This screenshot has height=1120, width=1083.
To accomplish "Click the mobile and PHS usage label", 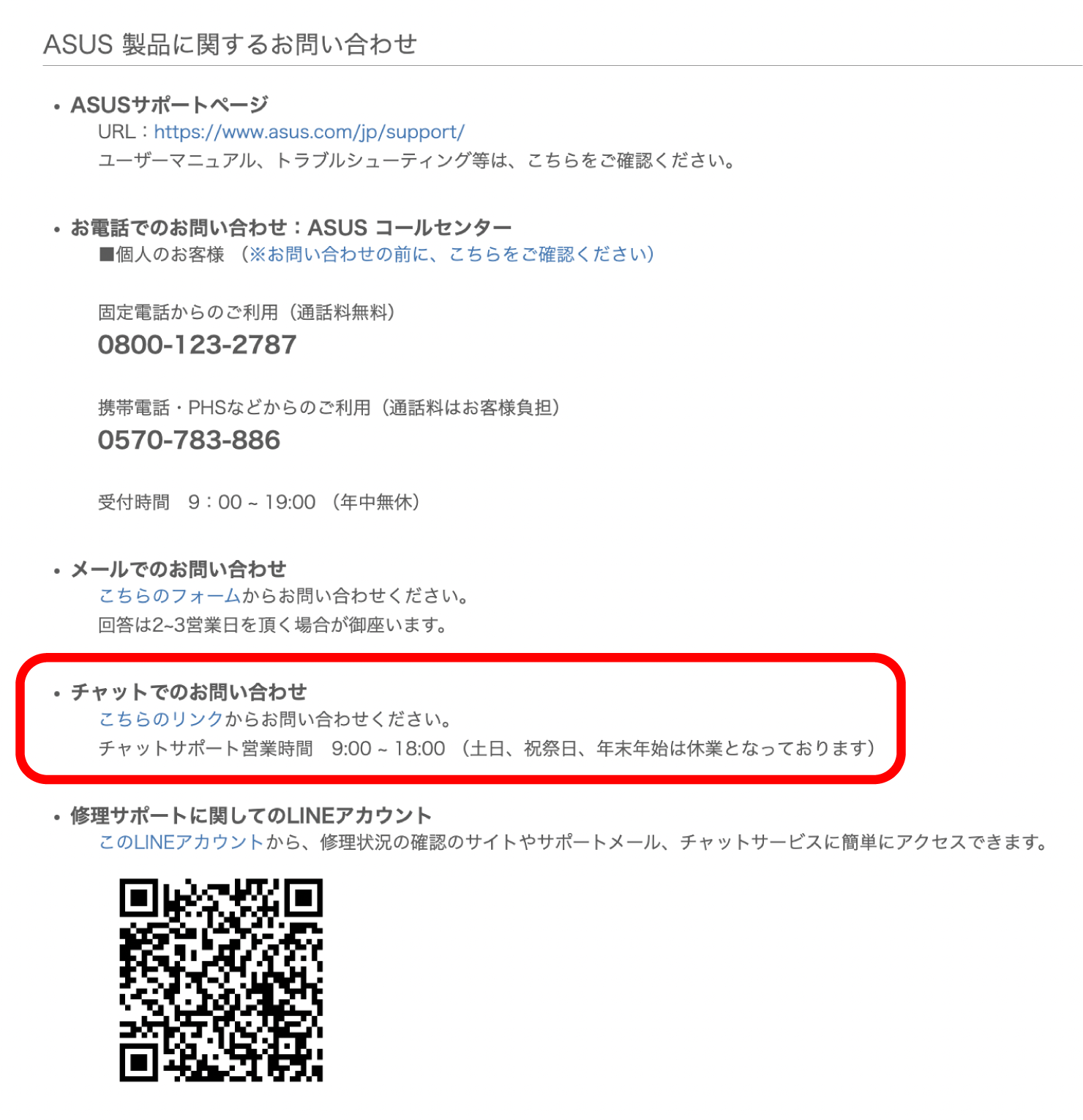I will [329, 408].
